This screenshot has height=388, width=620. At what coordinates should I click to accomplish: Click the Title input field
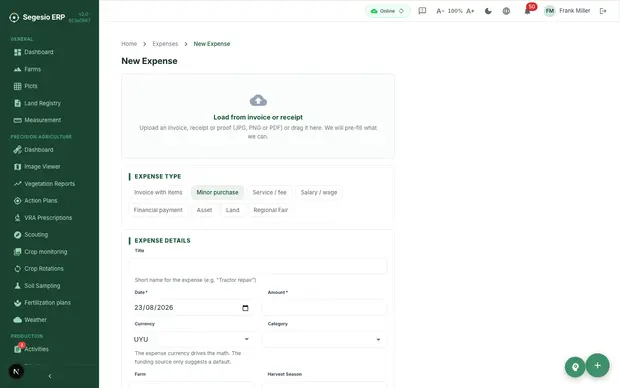point(258,266)
